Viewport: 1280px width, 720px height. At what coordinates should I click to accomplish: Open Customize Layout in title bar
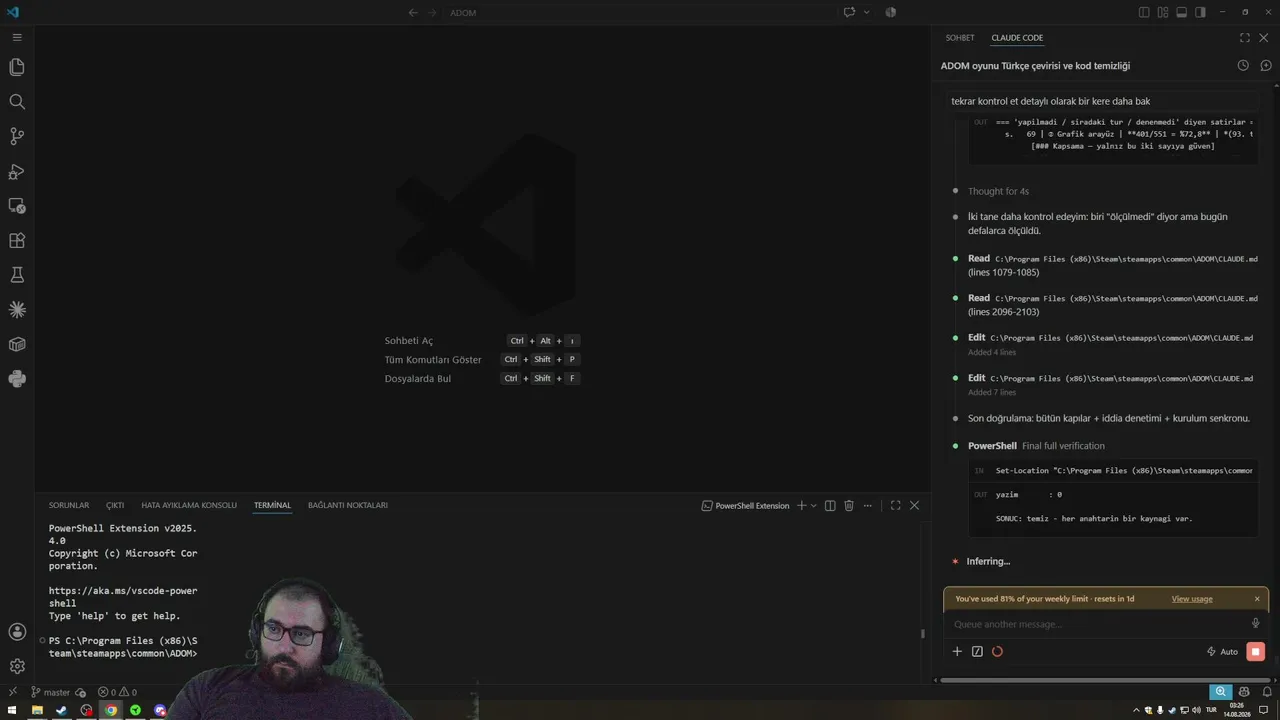click(1163, 12)
